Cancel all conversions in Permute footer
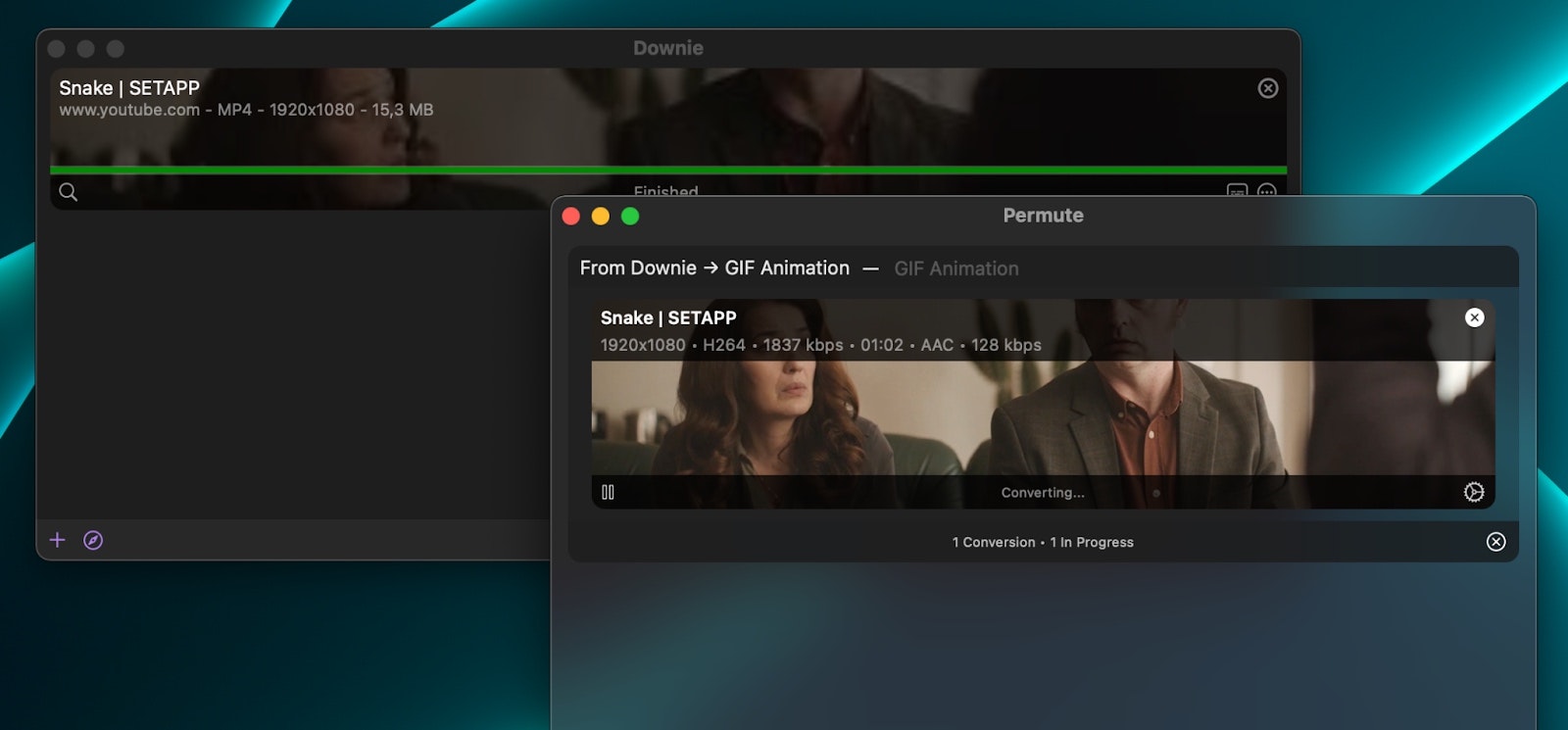This screenshot has width=1568, height=730. pyautogui.click(x=1496, y=542)
